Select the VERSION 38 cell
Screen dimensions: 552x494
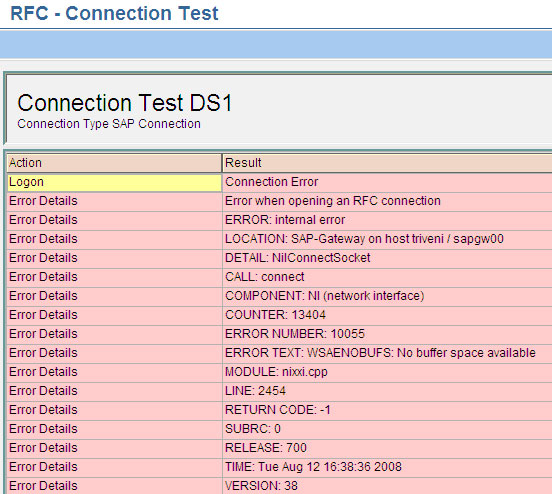click(387, 486)
